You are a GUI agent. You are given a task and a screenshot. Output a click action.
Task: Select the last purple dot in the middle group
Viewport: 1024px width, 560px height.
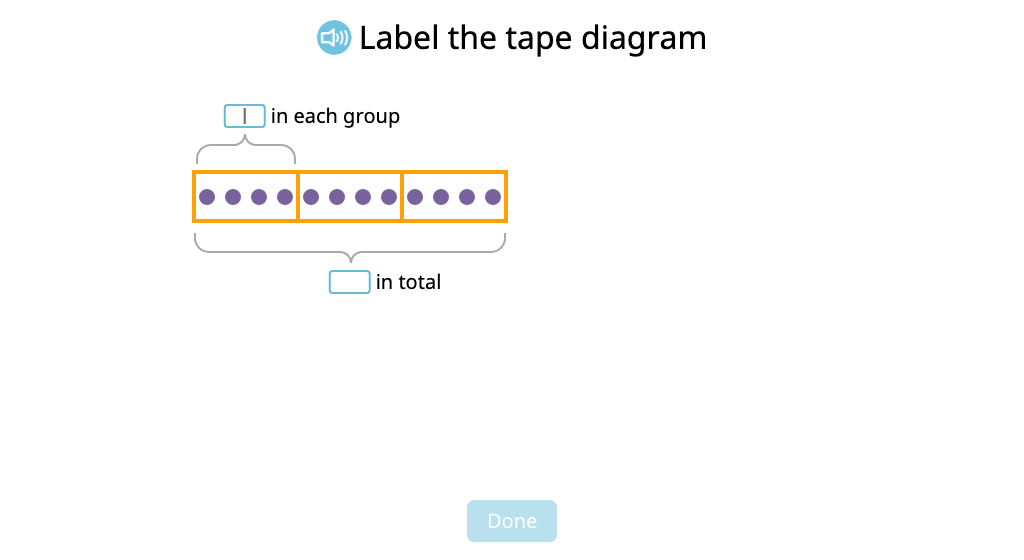[389, 196]
